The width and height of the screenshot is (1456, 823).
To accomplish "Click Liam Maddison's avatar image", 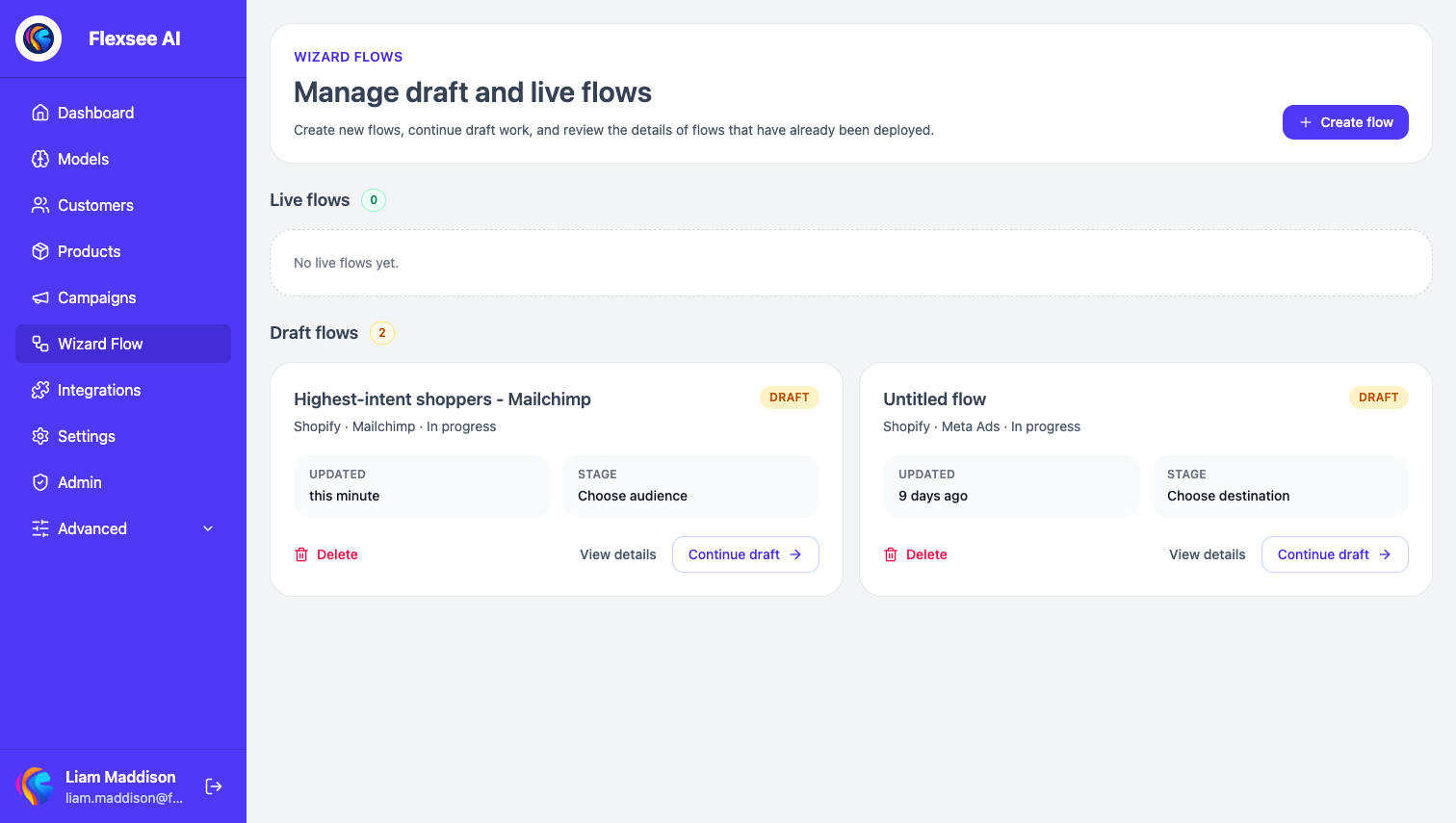I will tap(37, 786).
